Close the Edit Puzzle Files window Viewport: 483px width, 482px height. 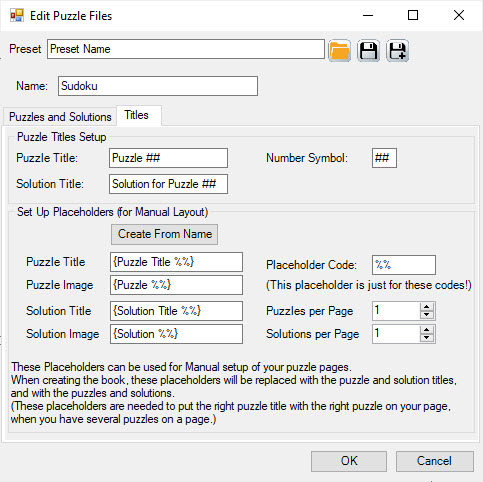coord(459,15)
